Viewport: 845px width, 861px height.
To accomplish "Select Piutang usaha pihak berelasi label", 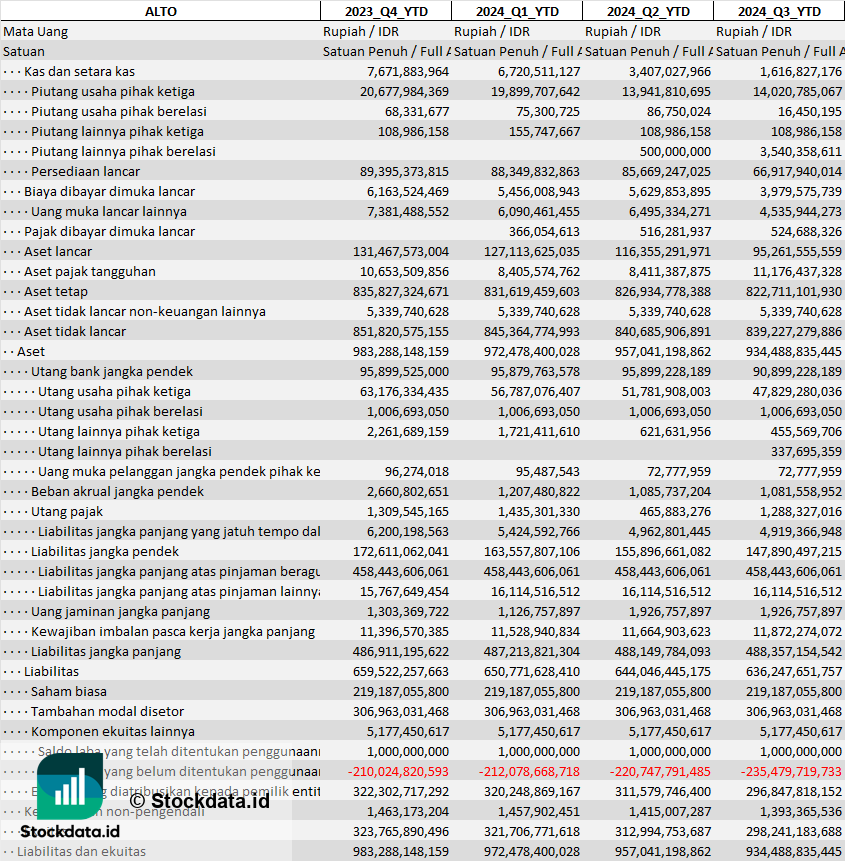I will tap(119, 111).
